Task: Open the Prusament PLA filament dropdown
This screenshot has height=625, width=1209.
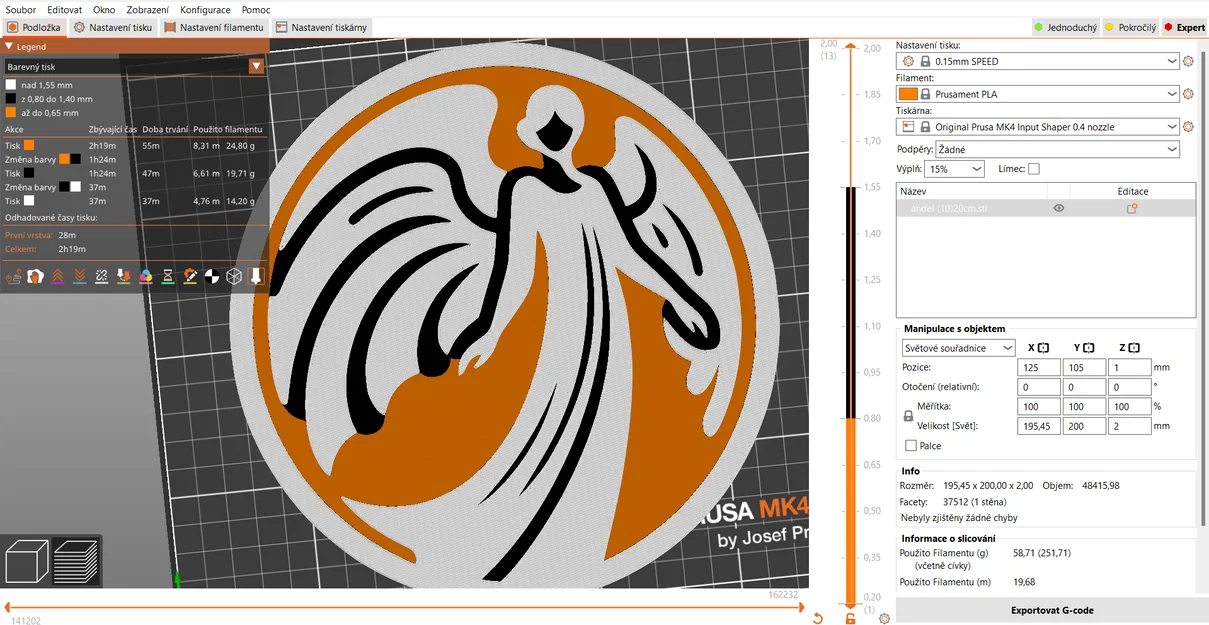Action: 1040,94
